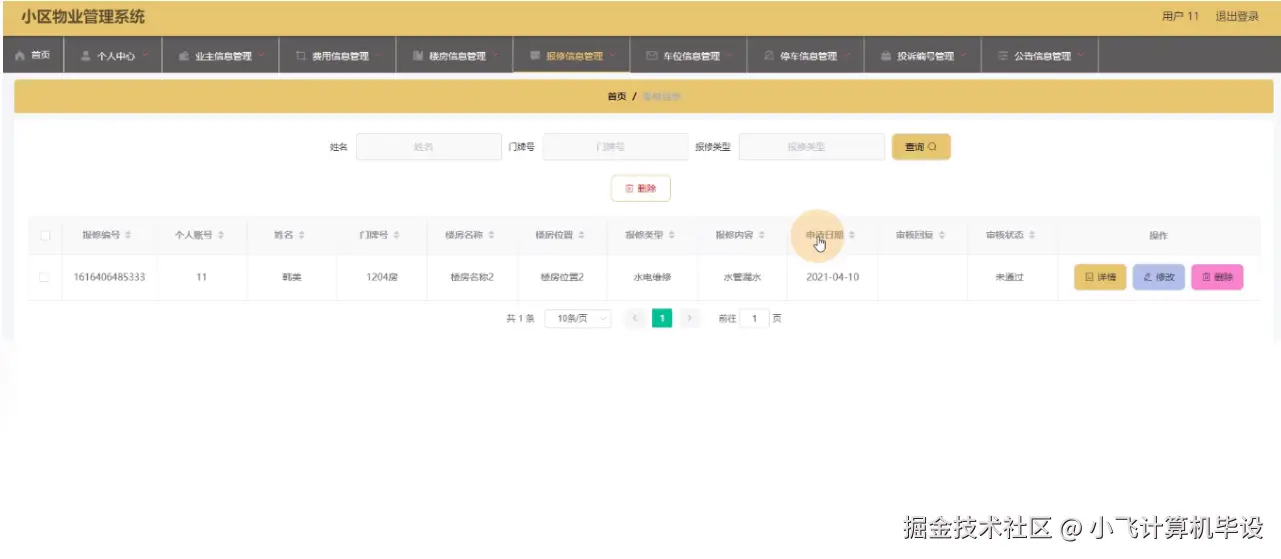
Task: Expand the 车位信息管理 menu arrow
Action: point(730,56)
